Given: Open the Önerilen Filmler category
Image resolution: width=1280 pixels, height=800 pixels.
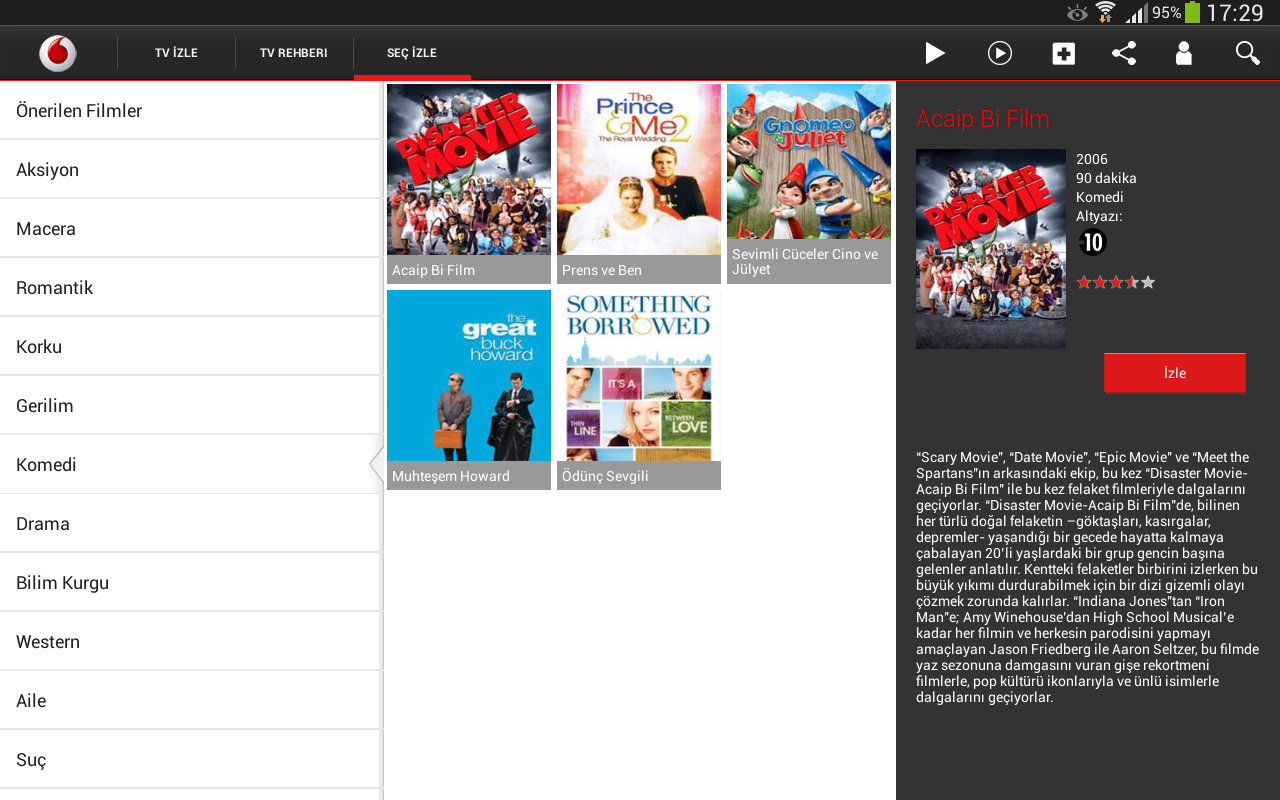Looking at the screenshot, I should pyautogui.click(x=191, y=111).
